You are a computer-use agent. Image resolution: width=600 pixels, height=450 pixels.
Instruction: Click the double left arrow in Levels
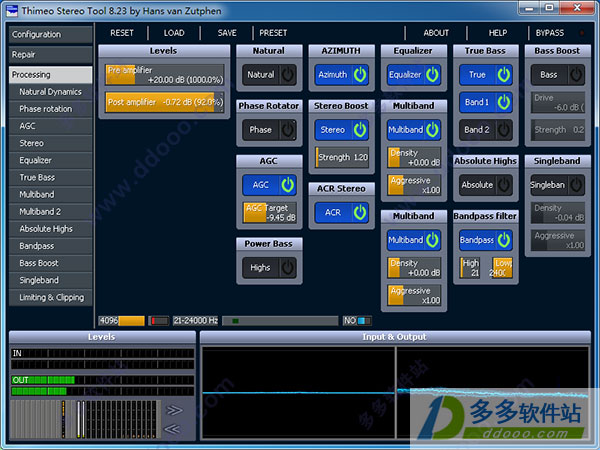click(x=172, y=429)
